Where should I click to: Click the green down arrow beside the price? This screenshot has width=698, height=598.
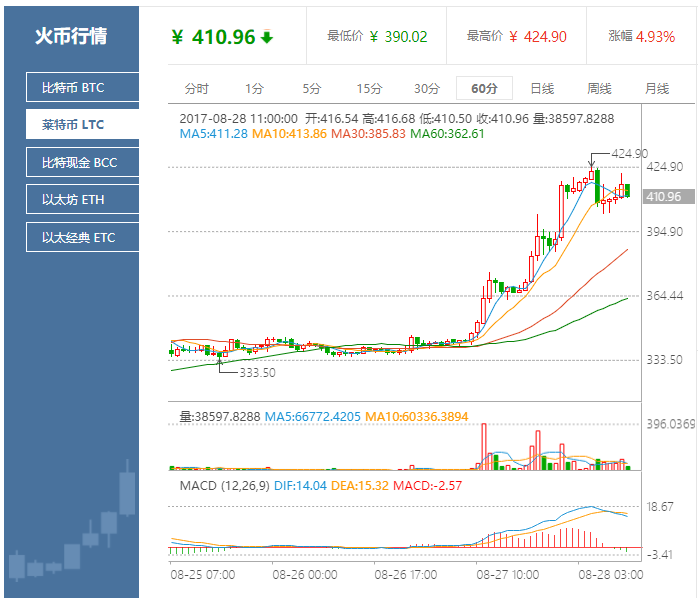point(267,38)
